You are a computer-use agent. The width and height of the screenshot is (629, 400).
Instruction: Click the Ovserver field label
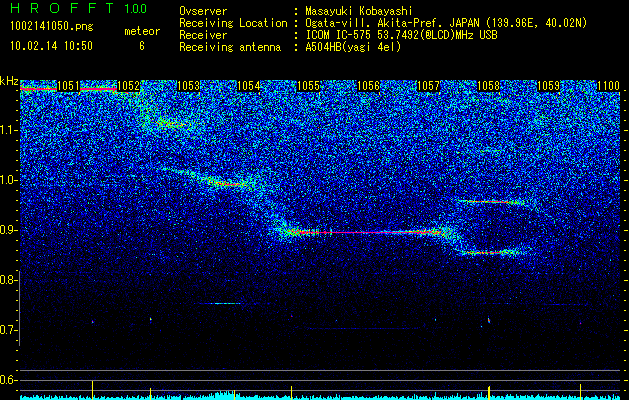[203, 11]
